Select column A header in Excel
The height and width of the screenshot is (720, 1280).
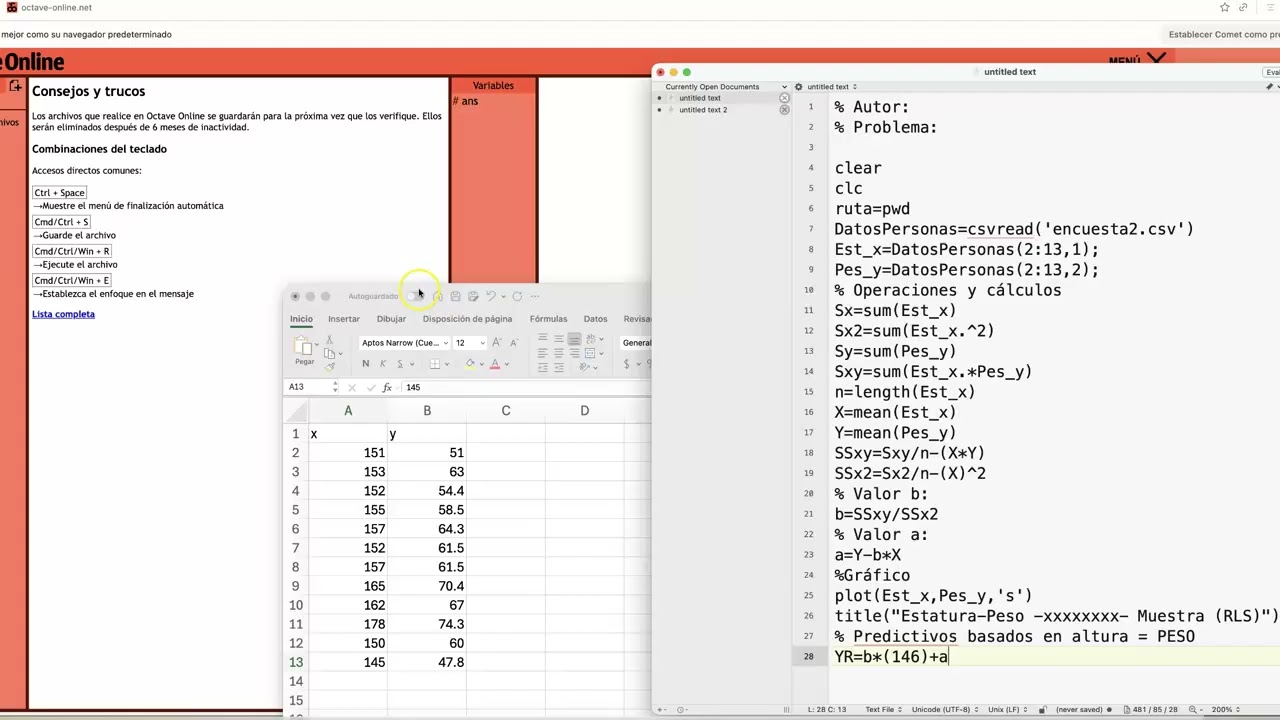[348, 411]
